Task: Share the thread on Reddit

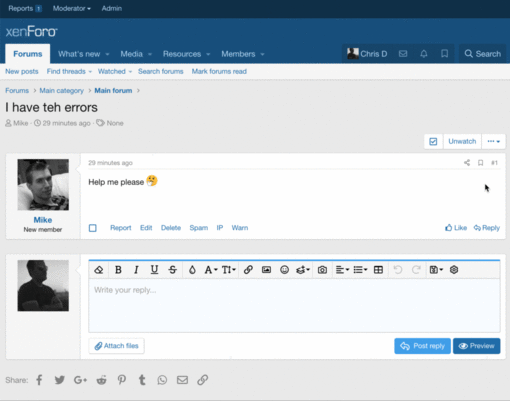Action: 101,380
